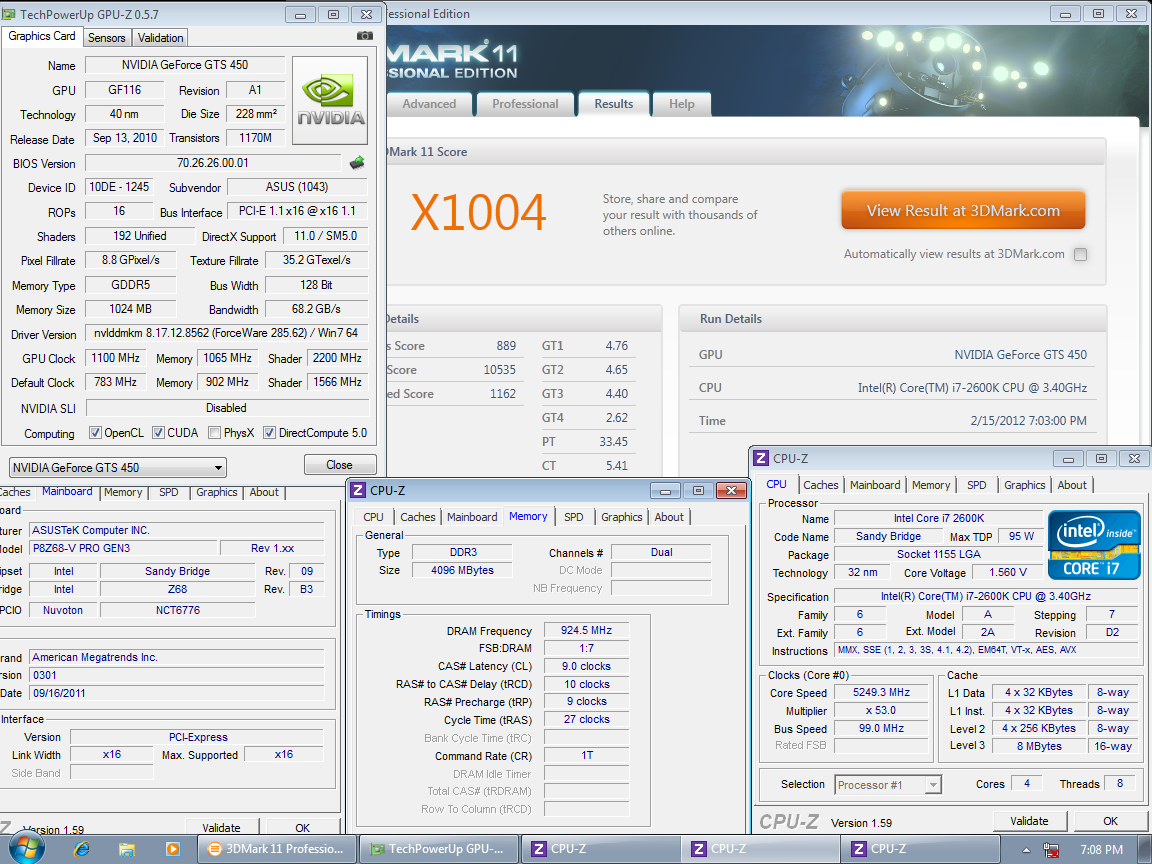
Task: Select Caches tab in the CPU-Z processor window
Action: coord(821,485)
